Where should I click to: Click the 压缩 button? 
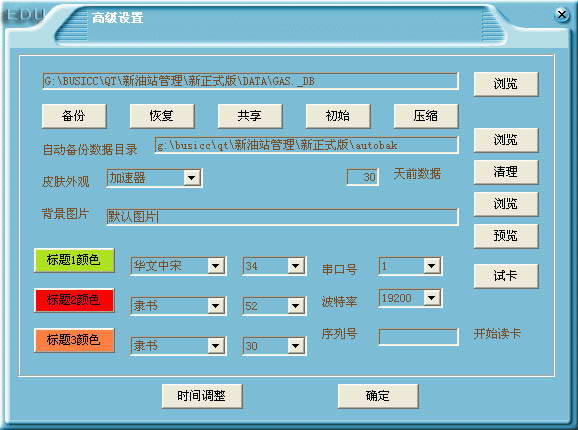click(x=426, y=116)
